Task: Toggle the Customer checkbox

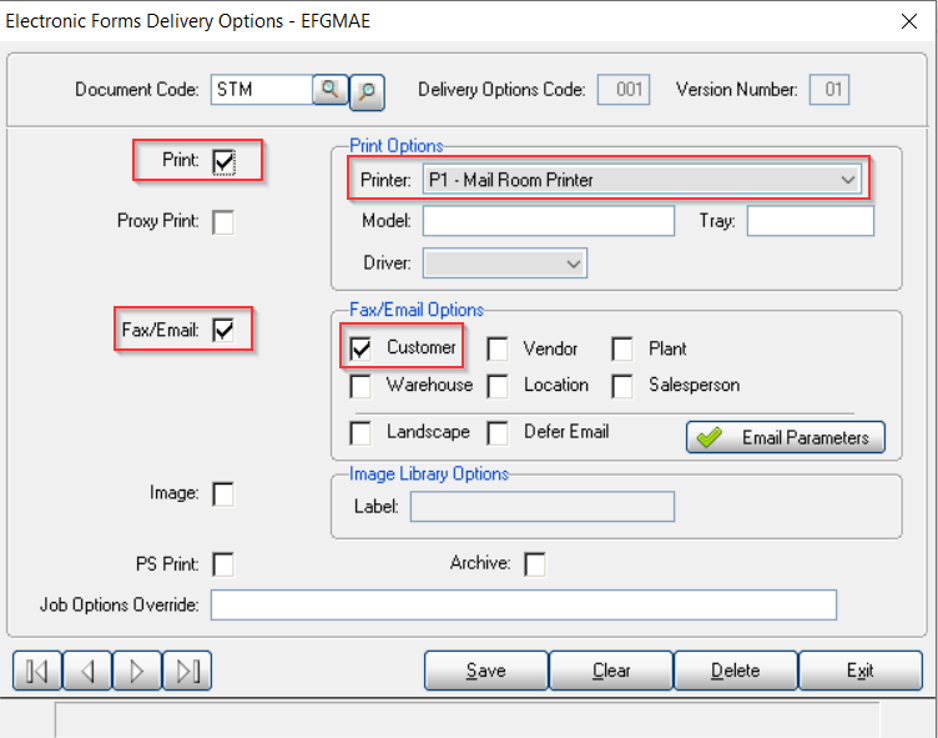Action: tap(361, 349)
